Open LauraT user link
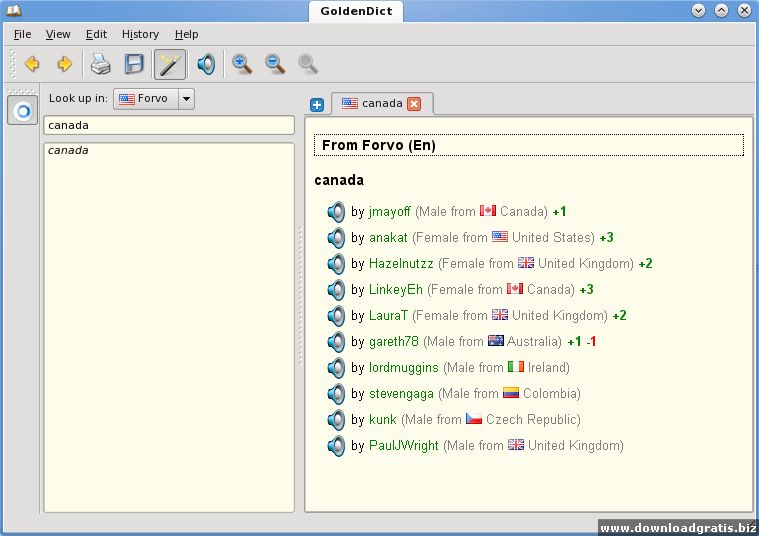The image size is (759, 536). click(388, 316)
